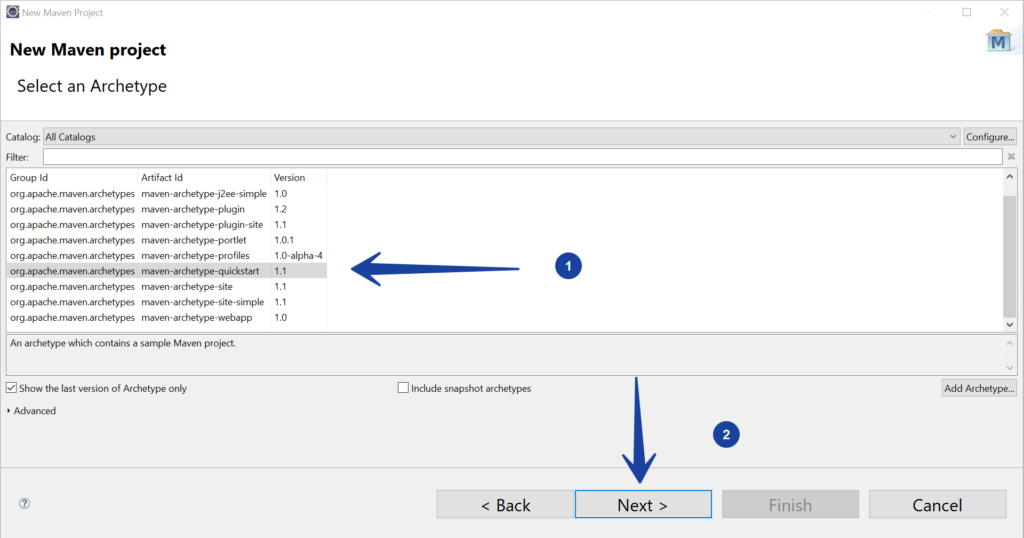Viewport: 1024px width, 538px height.
Task: Select maven-archetype-quickstart row
Action: (167, 271)
